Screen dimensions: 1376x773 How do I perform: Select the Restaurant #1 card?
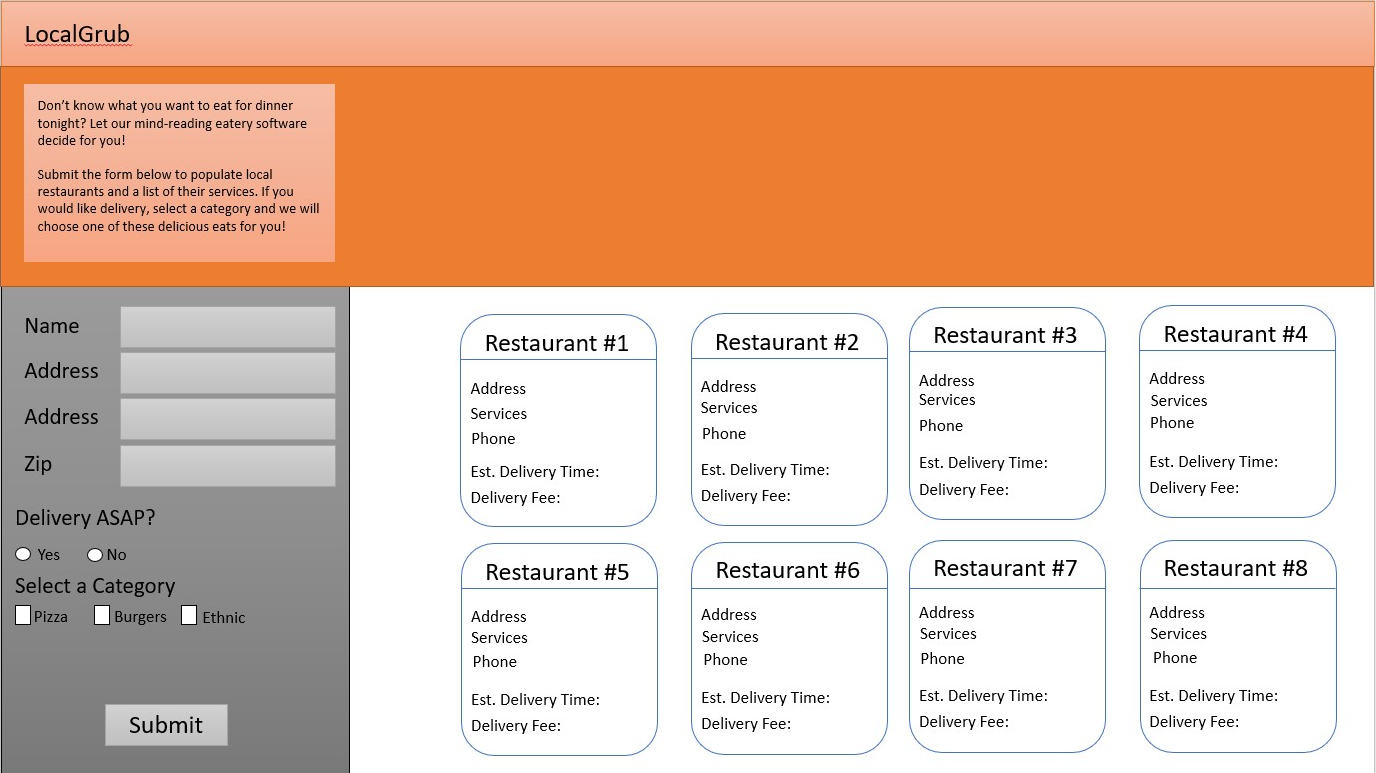tap(558, 420)
